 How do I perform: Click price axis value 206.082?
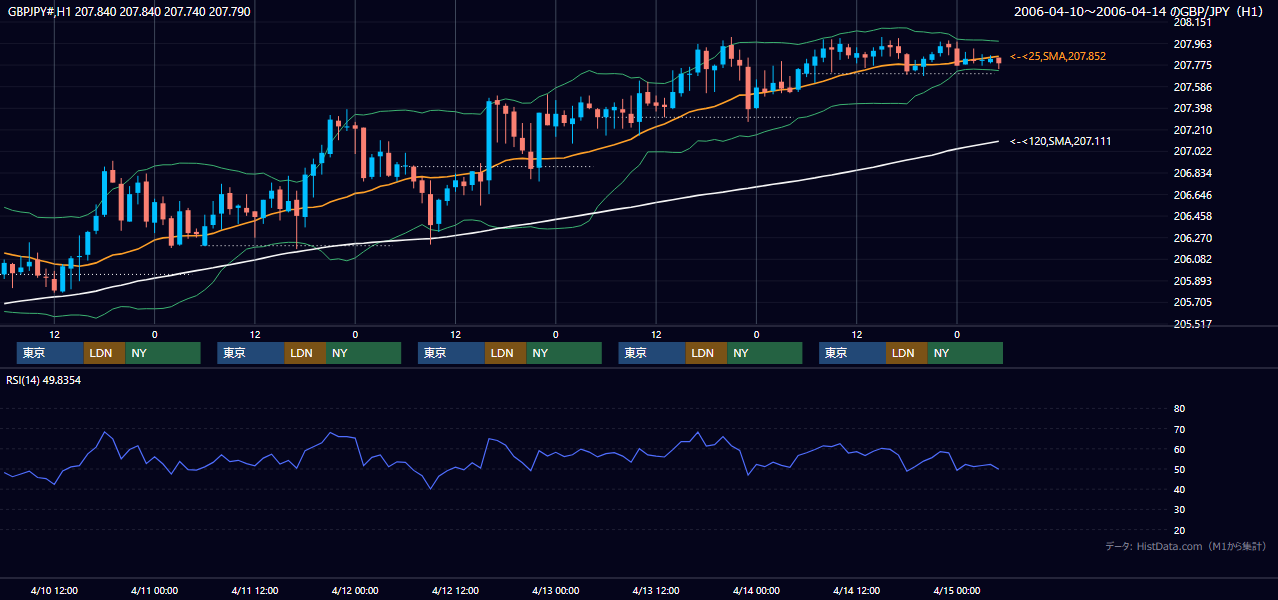1192,259
